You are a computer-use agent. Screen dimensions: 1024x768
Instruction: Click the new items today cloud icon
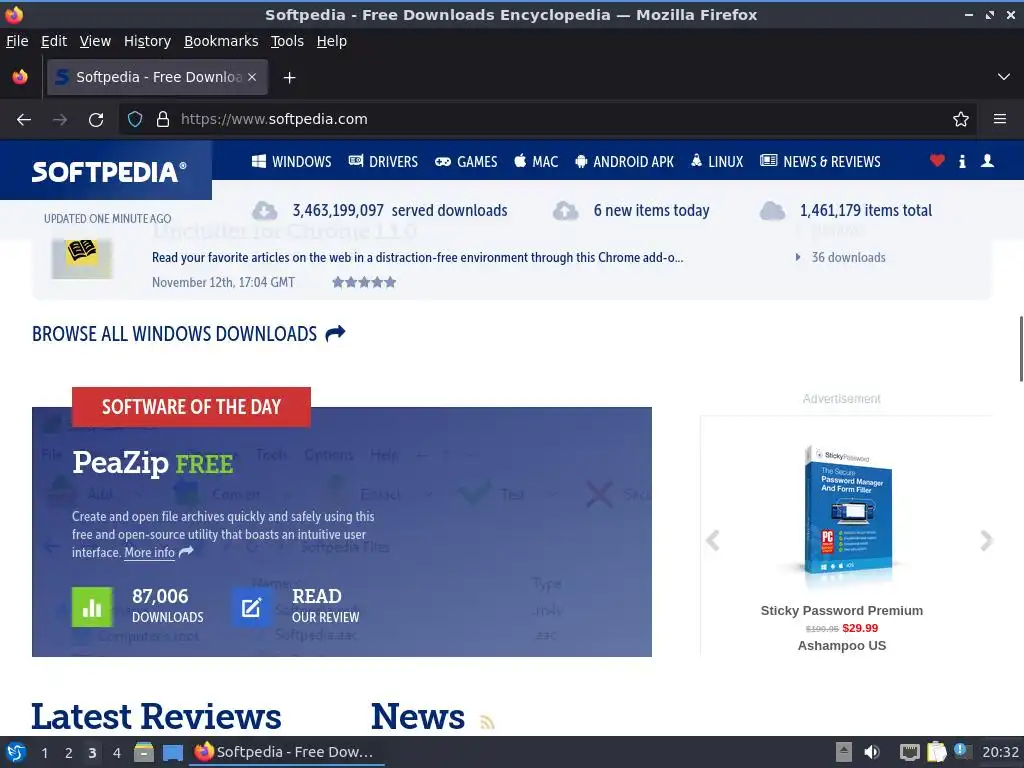tap(566, 211)
